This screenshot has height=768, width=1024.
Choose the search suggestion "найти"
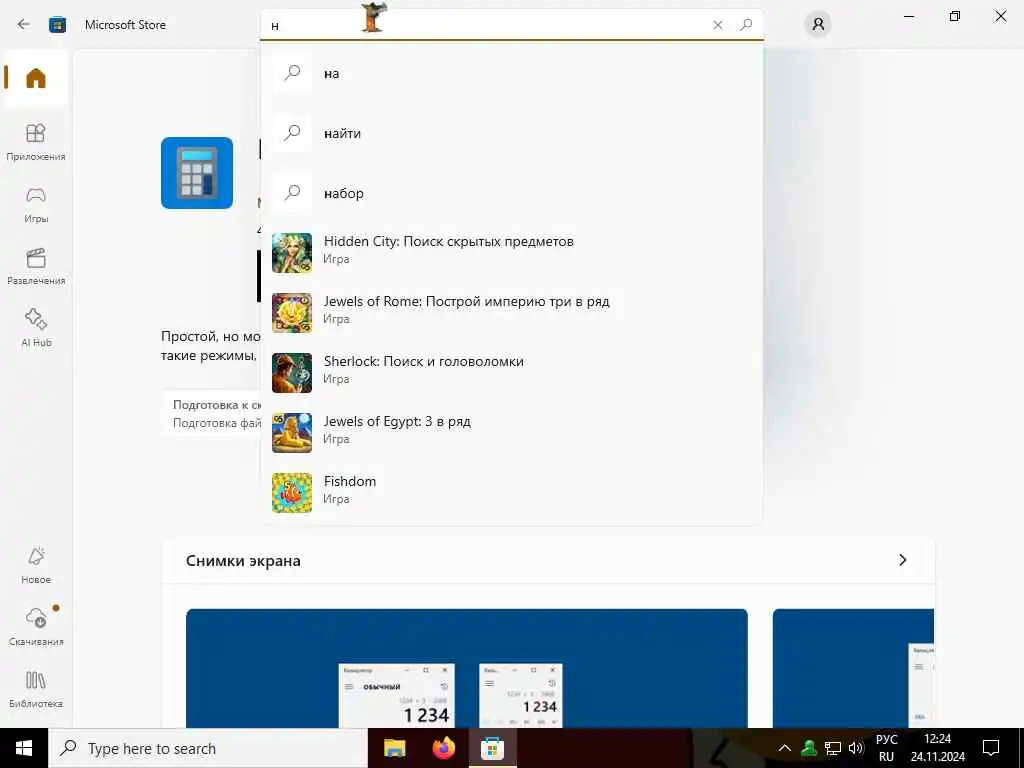tap(511, 133)
